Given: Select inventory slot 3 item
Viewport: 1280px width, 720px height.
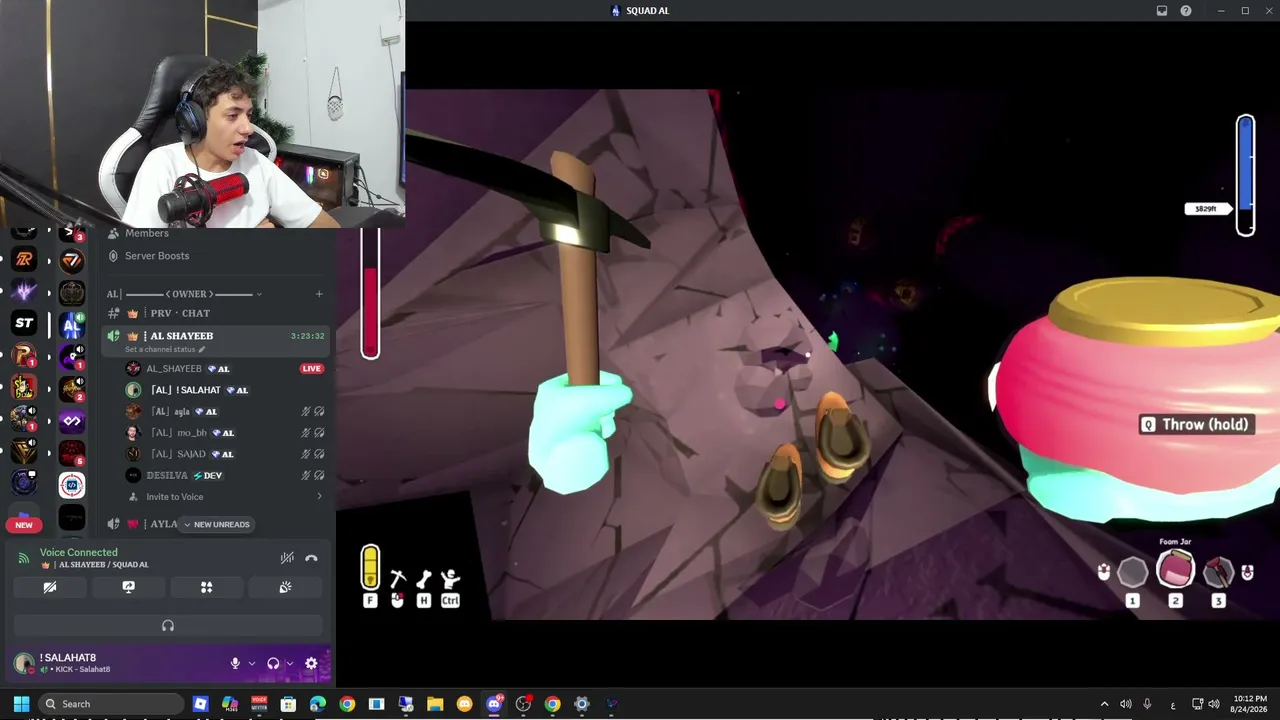Looking at the screenshot, I should click(1217, 572).
